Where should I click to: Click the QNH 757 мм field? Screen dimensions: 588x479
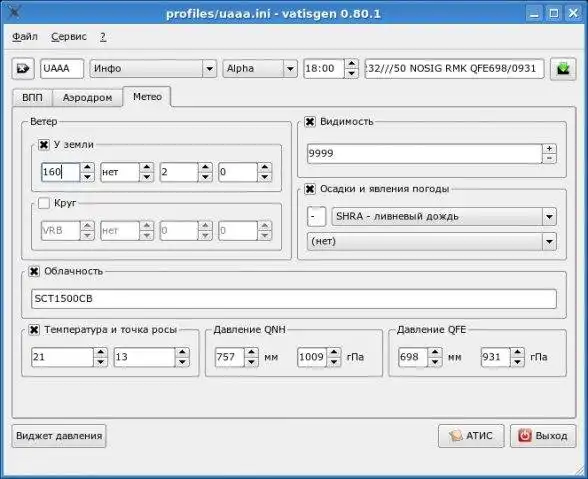(230, 357)
